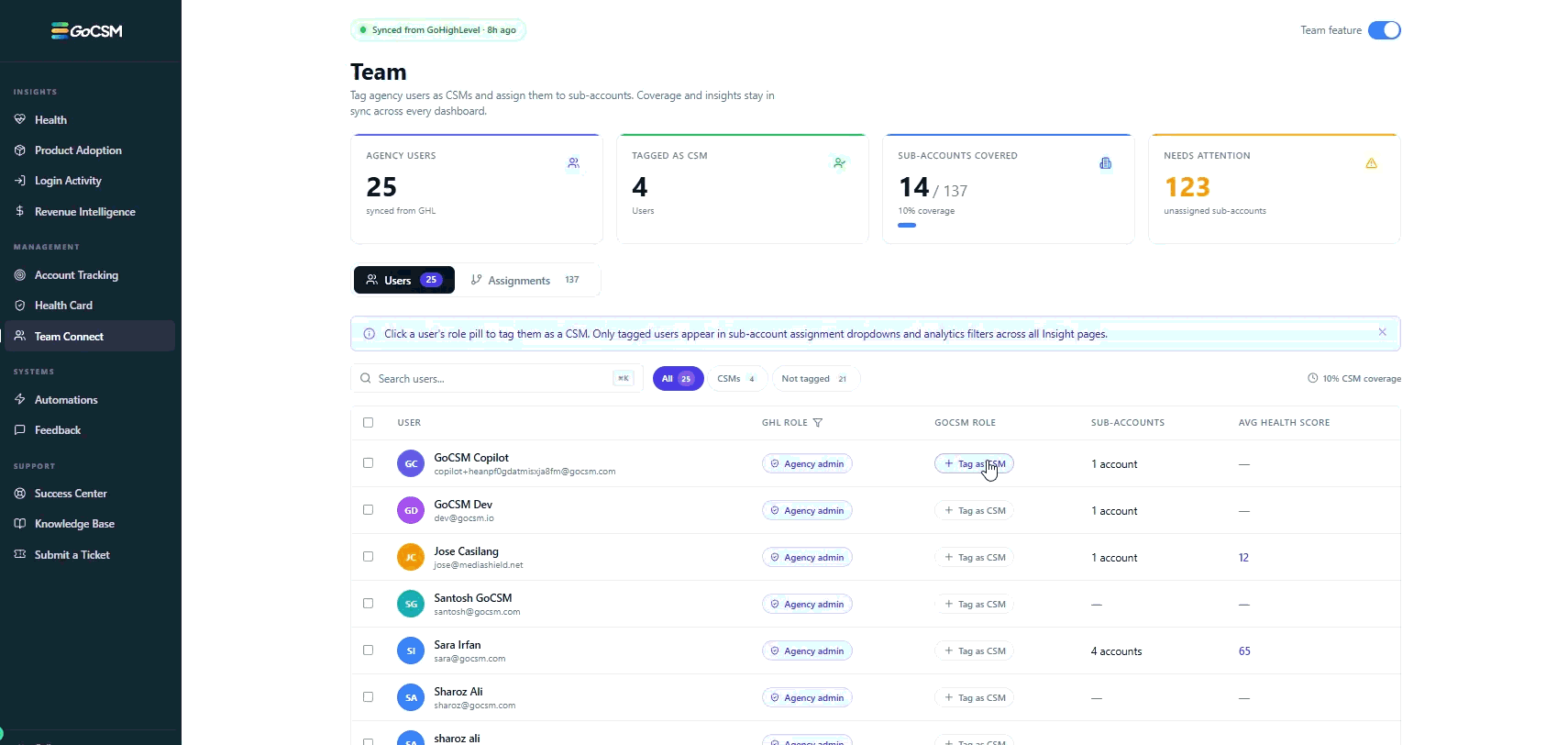
Task: Click the Feedback speech bubble icon
Action: coord(20,430)
